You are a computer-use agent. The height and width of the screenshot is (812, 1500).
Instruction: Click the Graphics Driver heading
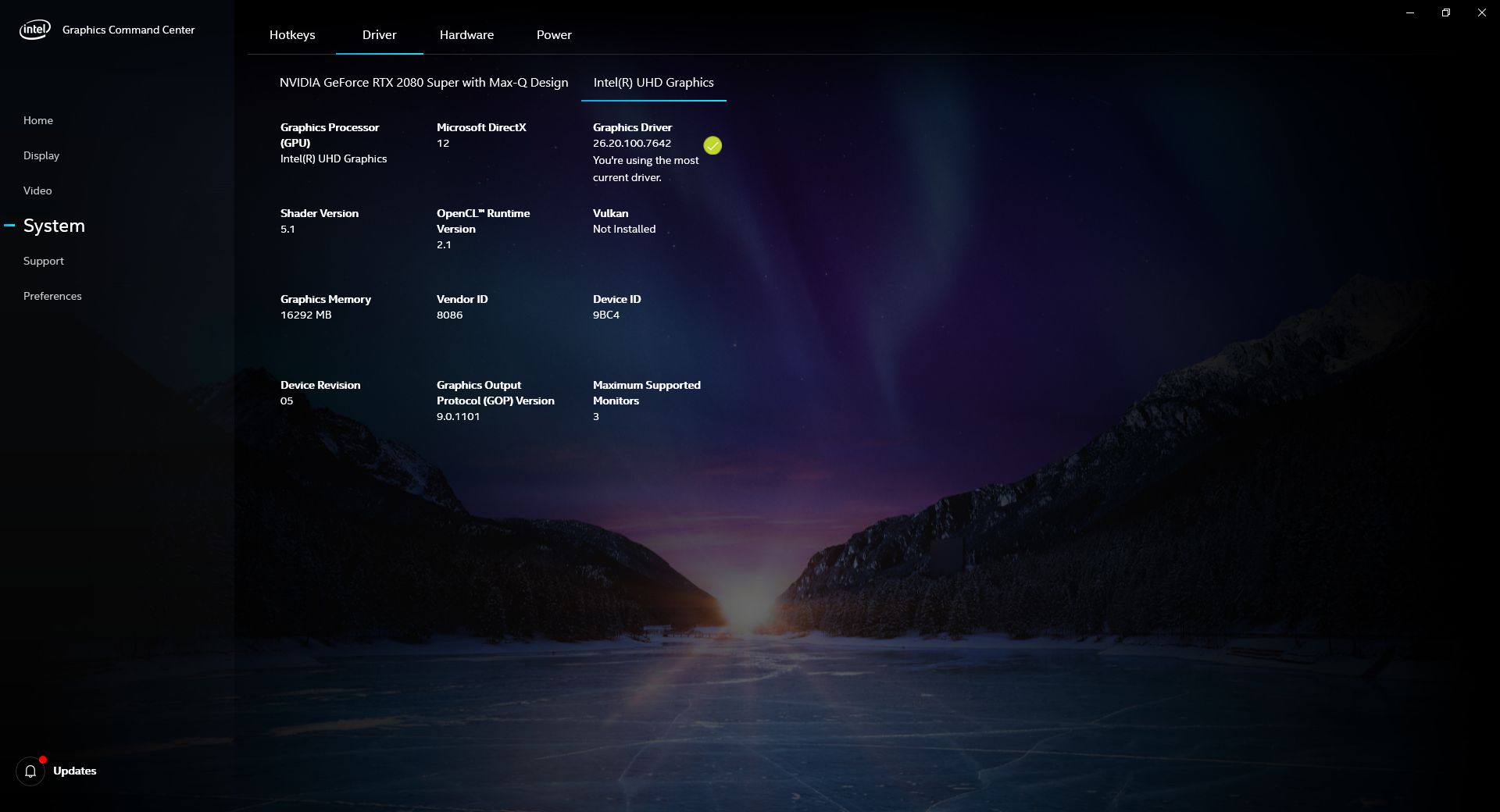[633, 127]
